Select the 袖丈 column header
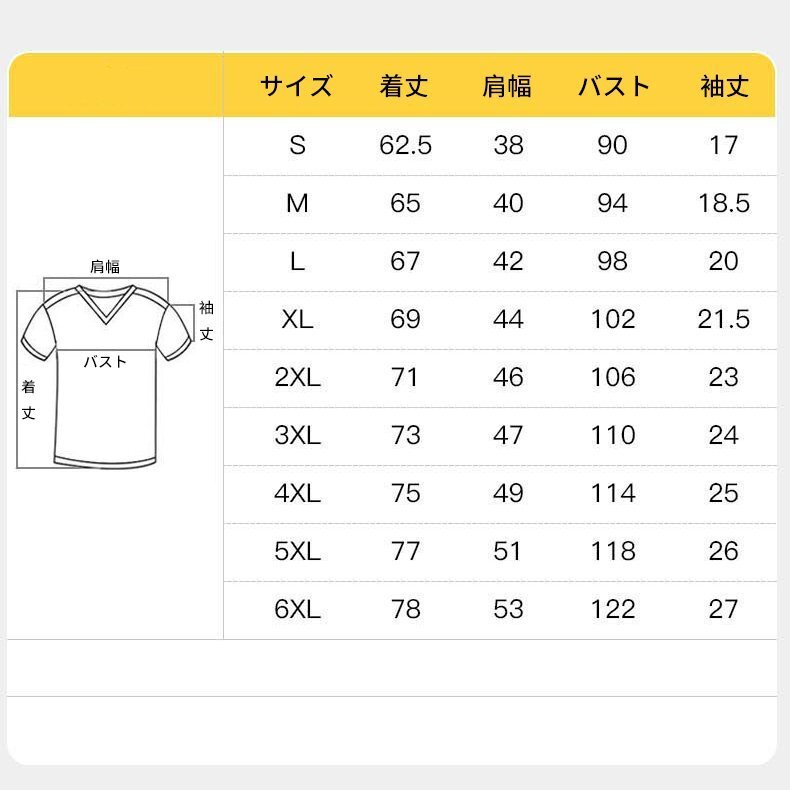 click(725, 86)
